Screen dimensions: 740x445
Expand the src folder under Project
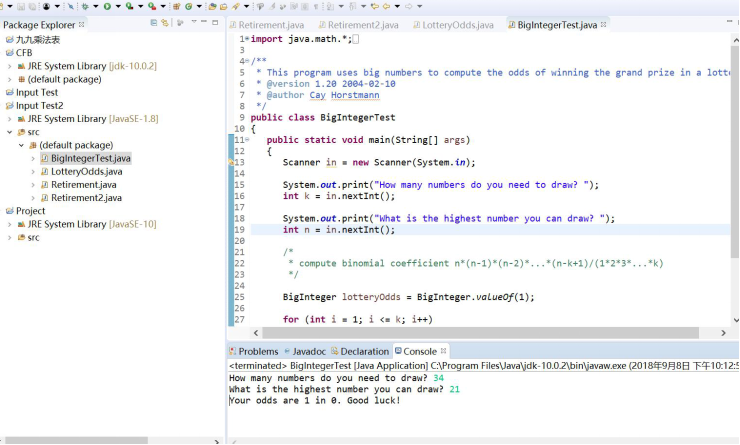click(10, 238)
